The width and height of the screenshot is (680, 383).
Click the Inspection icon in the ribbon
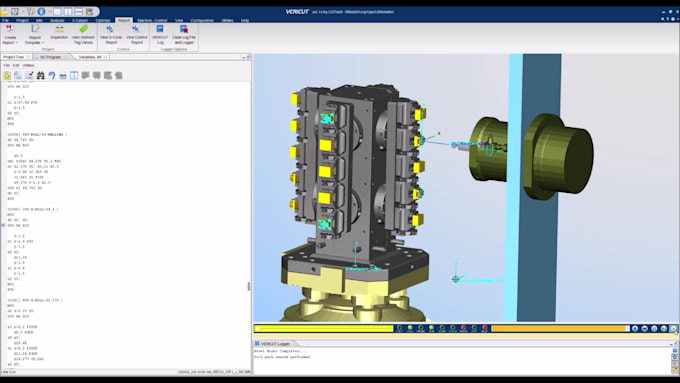(x=59, y=33)
